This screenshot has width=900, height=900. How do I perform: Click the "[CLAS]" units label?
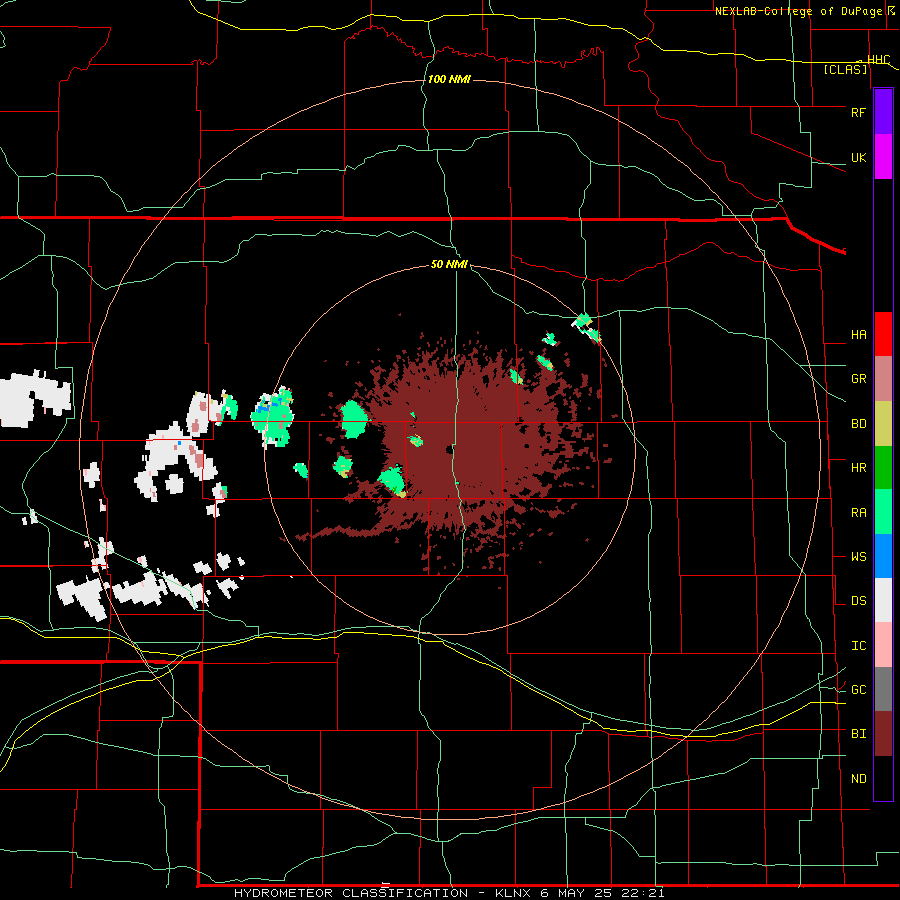pos(845,70)
